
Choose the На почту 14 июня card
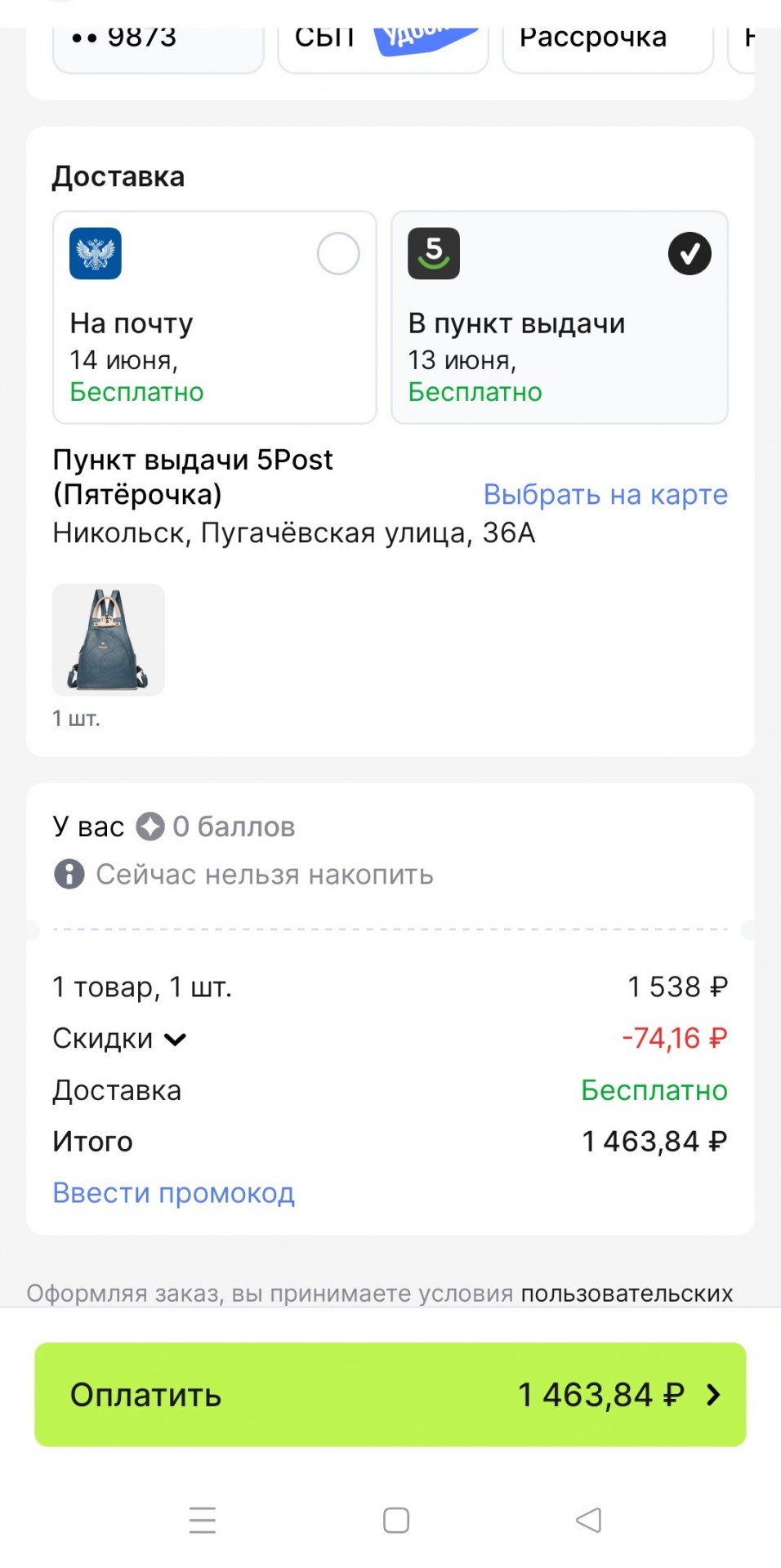click(215, 318)
